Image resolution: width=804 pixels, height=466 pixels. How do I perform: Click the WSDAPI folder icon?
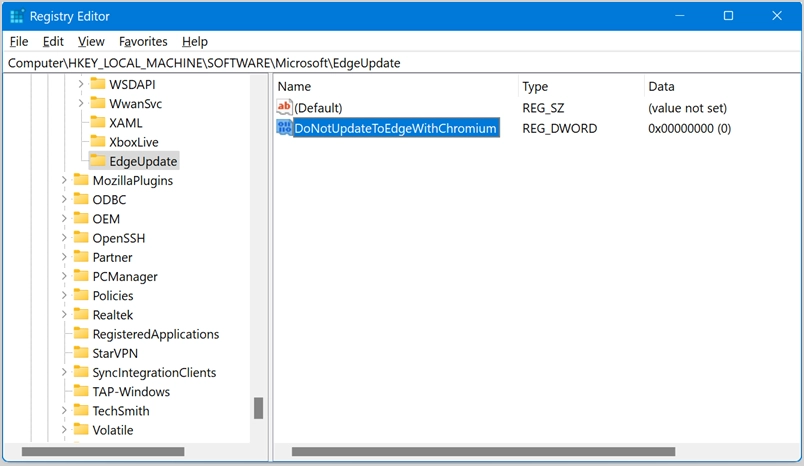coord(97,84)
